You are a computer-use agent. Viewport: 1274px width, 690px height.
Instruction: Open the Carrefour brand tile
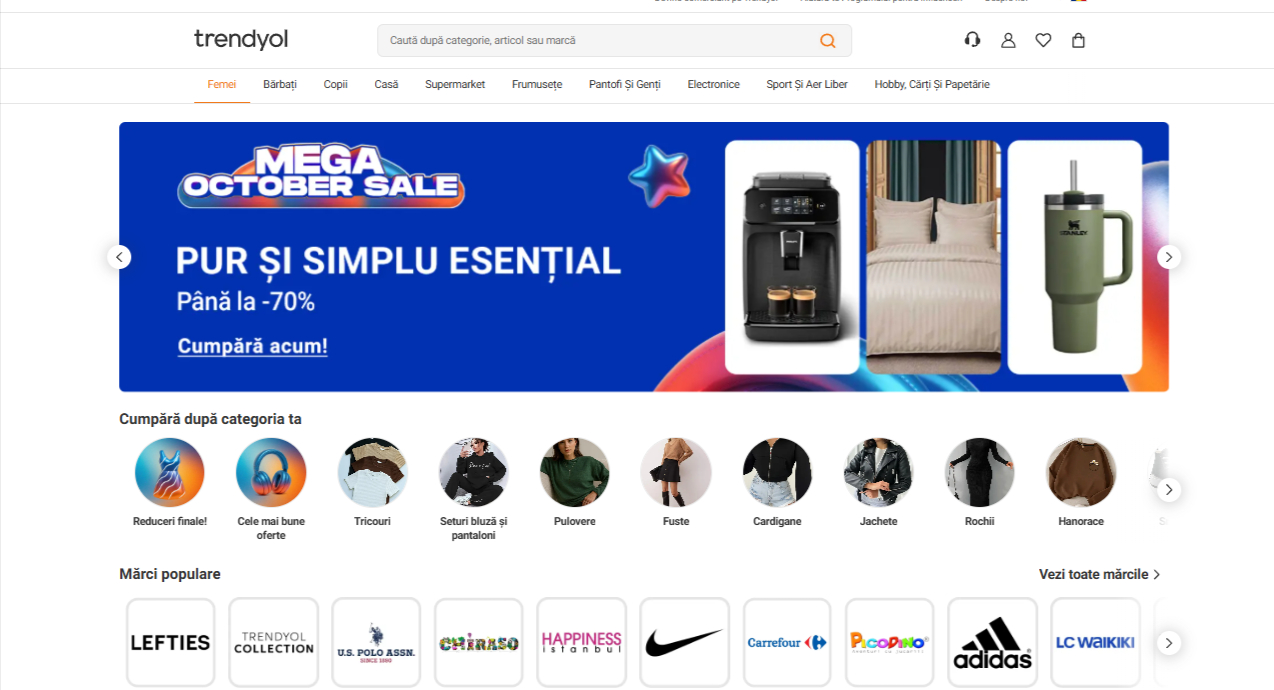787,642
